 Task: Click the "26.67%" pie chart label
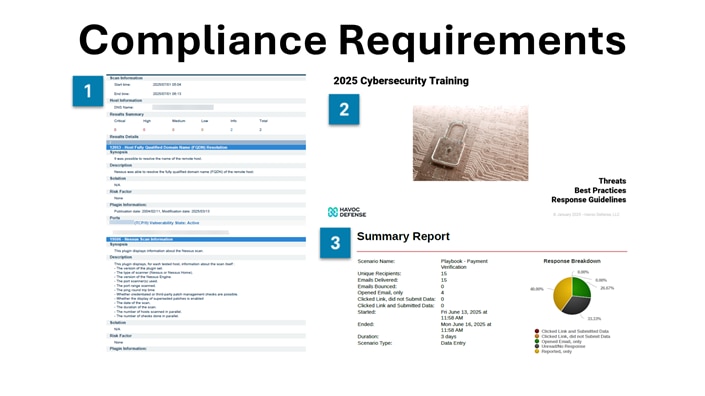coord(607,288)
